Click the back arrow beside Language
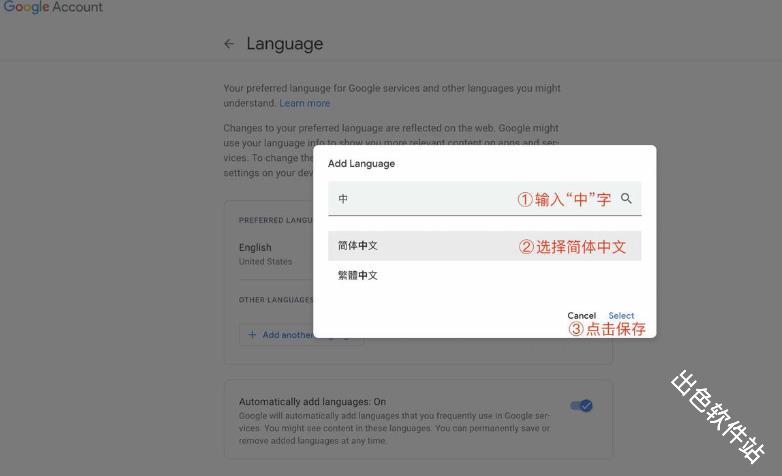 tap(229, 44)
